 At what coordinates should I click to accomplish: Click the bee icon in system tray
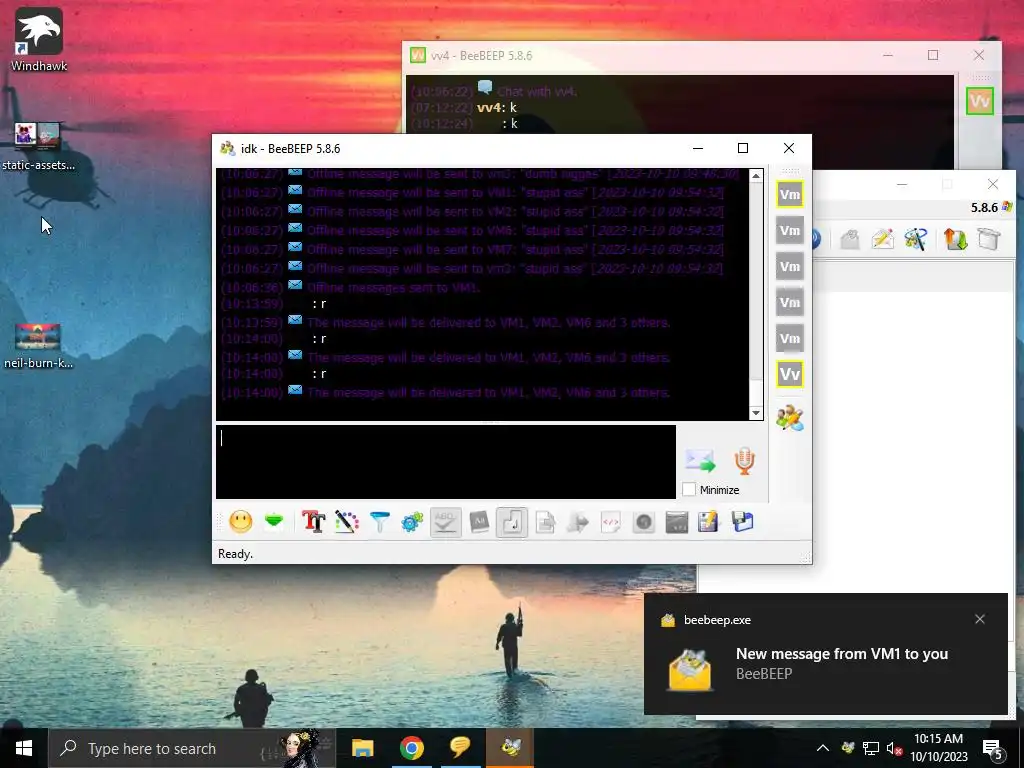848,748
